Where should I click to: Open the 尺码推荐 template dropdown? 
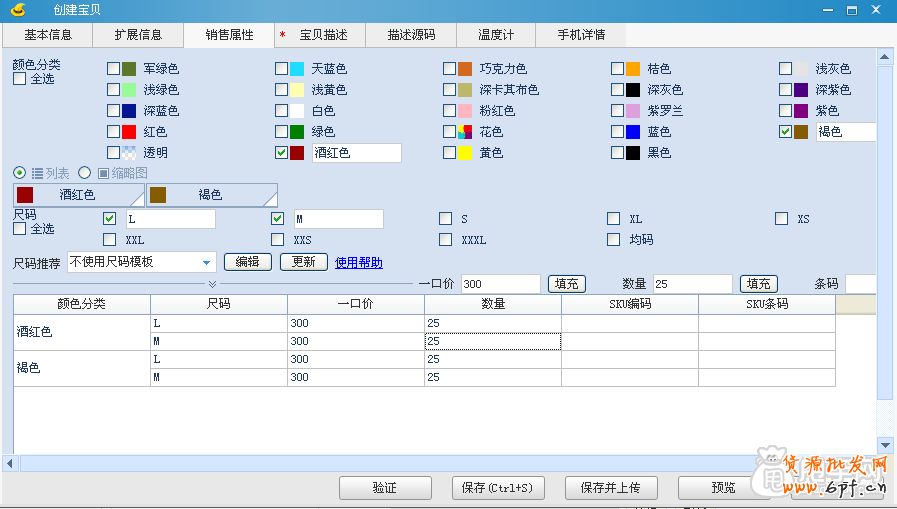click(x=207, y=263)
